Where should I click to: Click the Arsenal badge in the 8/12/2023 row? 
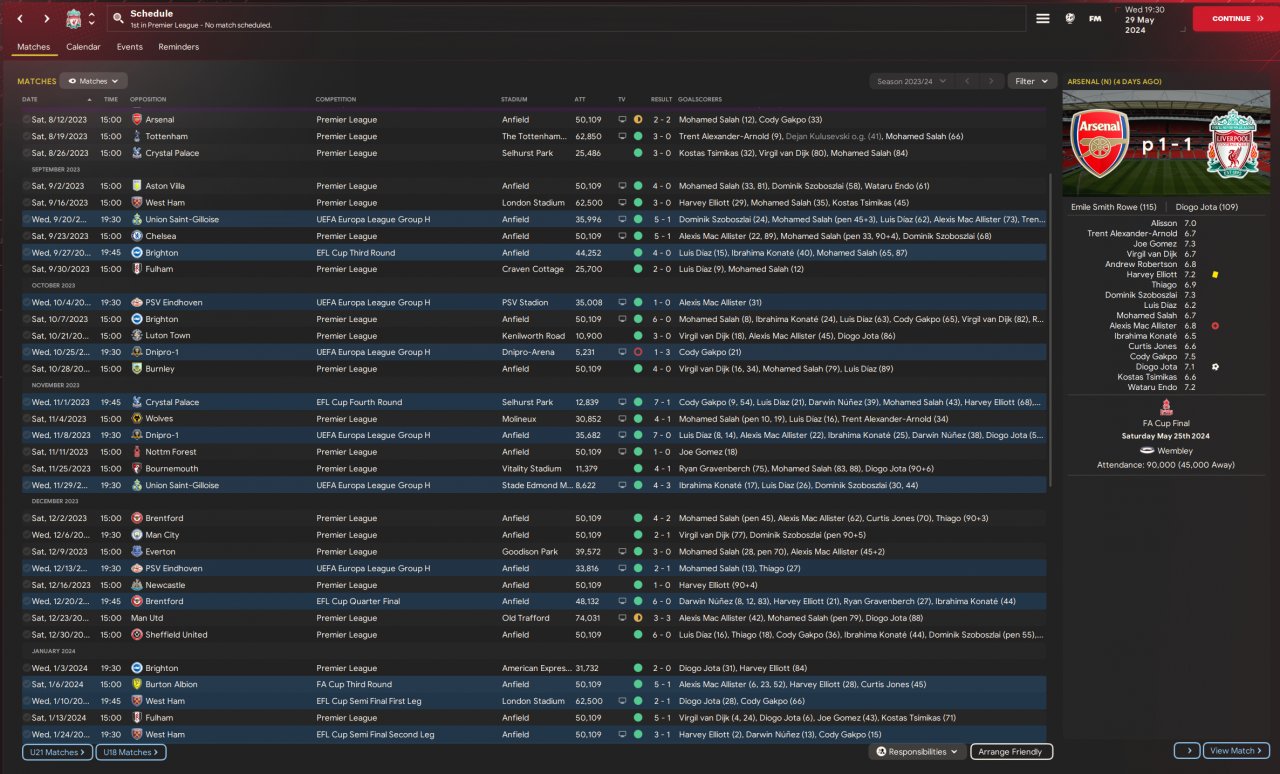click(x=137, y=120)
